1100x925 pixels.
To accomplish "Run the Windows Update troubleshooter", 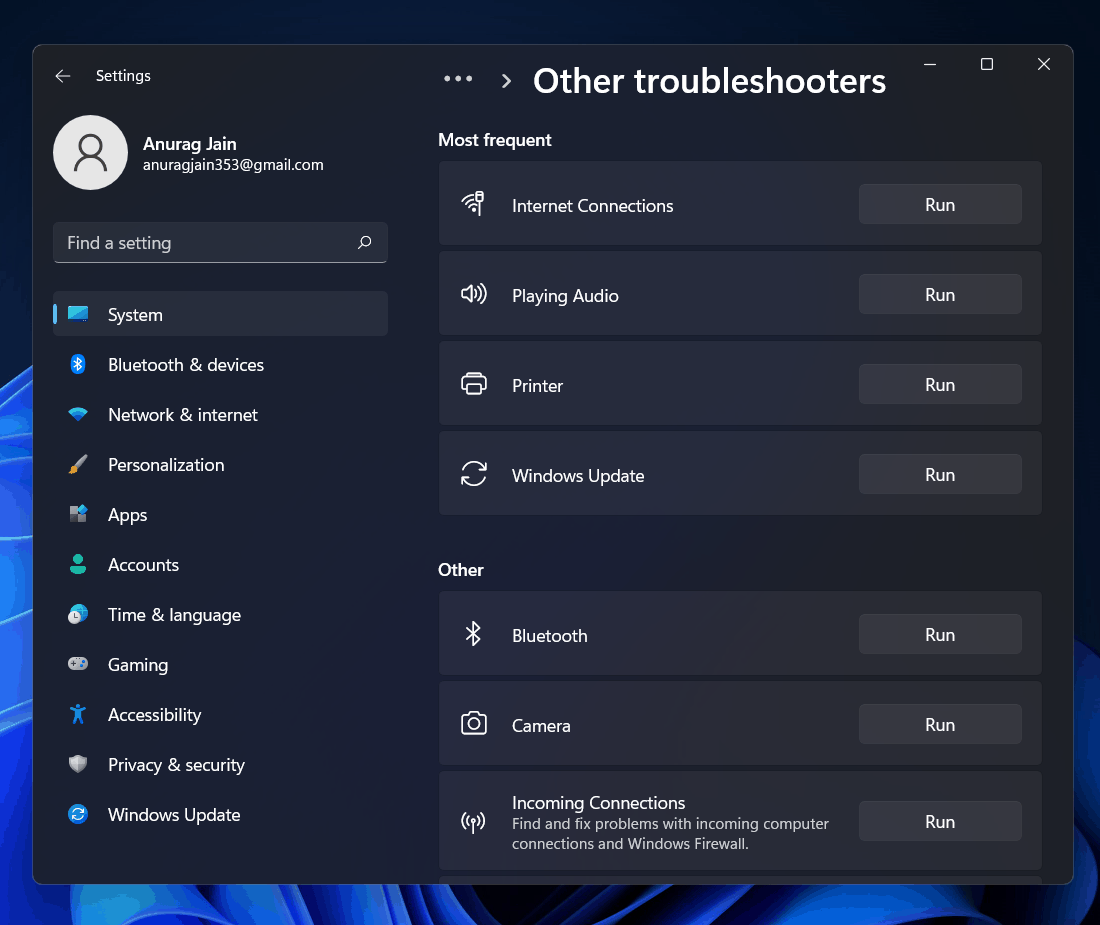I will click(x=940, y=474).
